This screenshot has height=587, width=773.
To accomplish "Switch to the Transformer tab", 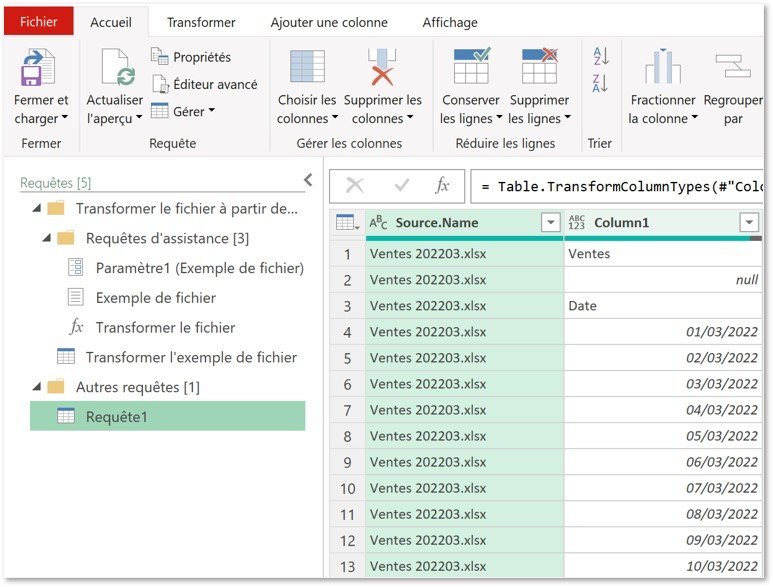I will pos(201,22).
